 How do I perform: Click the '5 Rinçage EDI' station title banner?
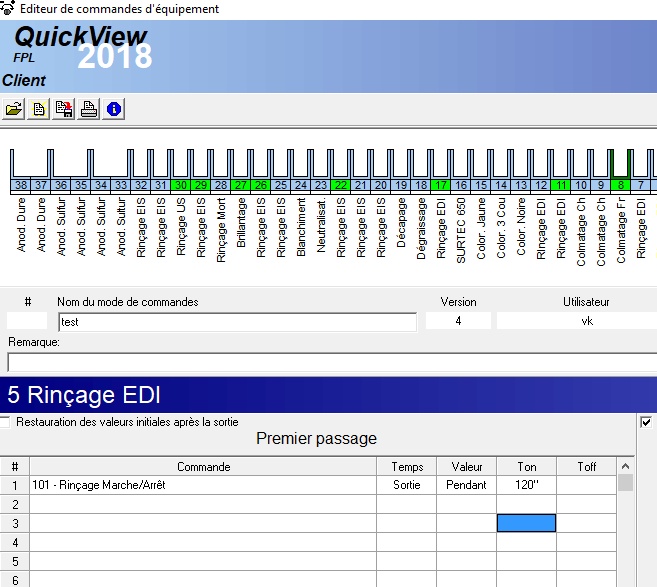point(328,395)
